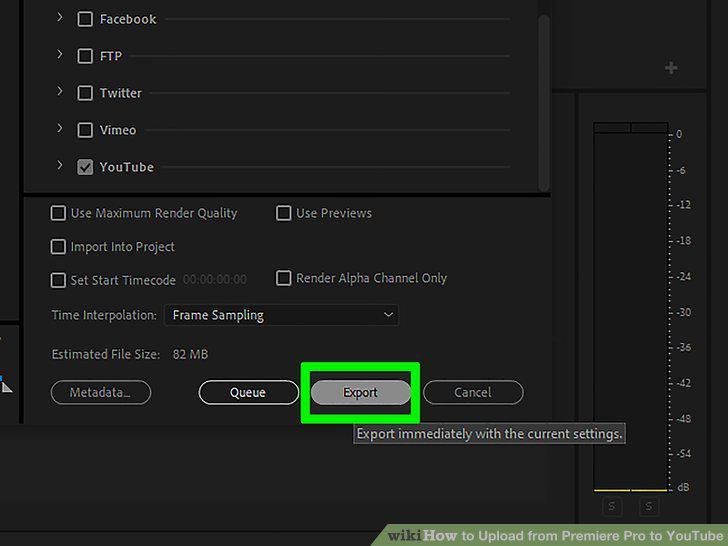Viewport: 728px width, 546px height.
Task: Expand the FTP publish settings
Action: pyautogui.click(x=59, y=55)
